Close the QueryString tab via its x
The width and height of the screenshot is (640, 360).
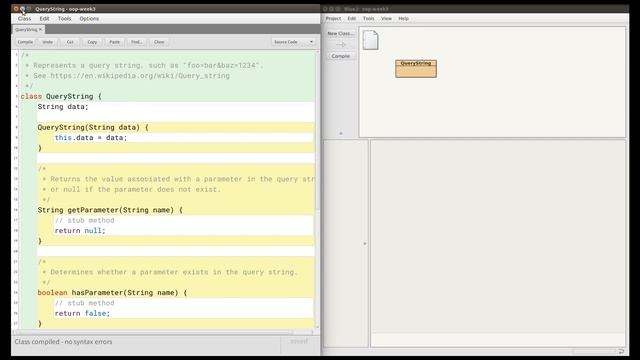click(40, 29)
